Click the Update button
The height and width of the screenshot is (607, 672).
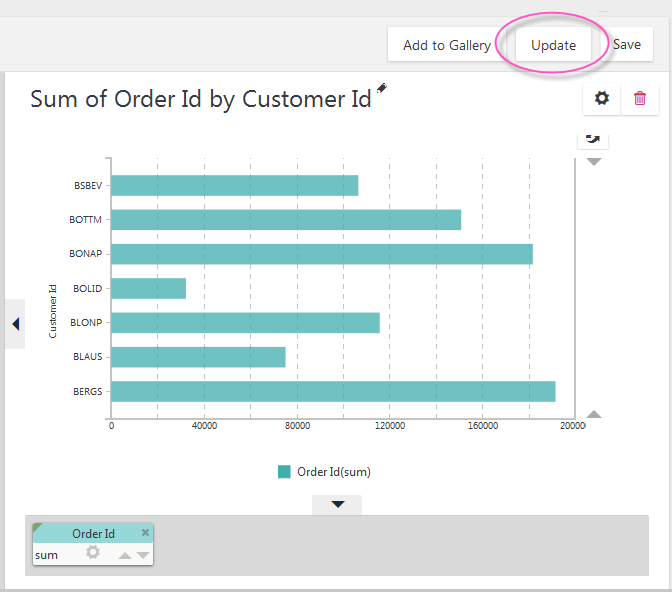pyautogui.click(x=553, y=45)
